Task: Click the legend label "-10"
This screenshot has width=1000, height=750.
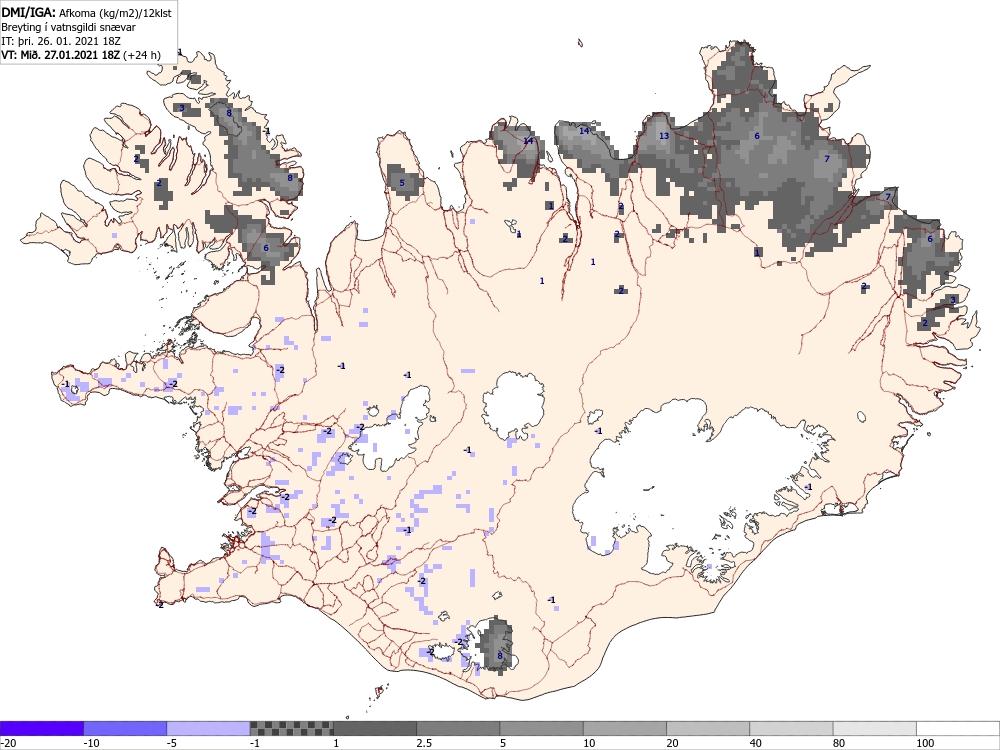Action: coord(92,743)
